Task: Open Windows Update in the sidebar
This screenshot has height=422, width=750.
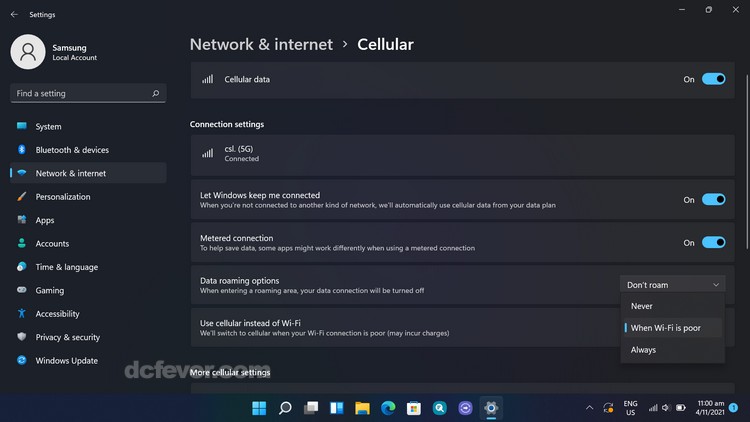Action: pos(66,361)
